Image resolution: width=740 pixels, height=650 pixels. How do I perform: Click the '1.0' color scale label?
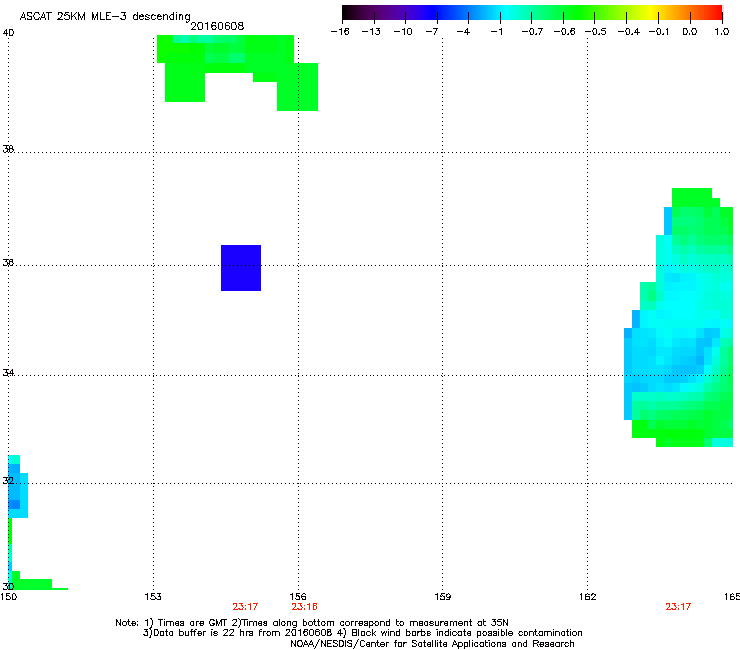[722, 32]
